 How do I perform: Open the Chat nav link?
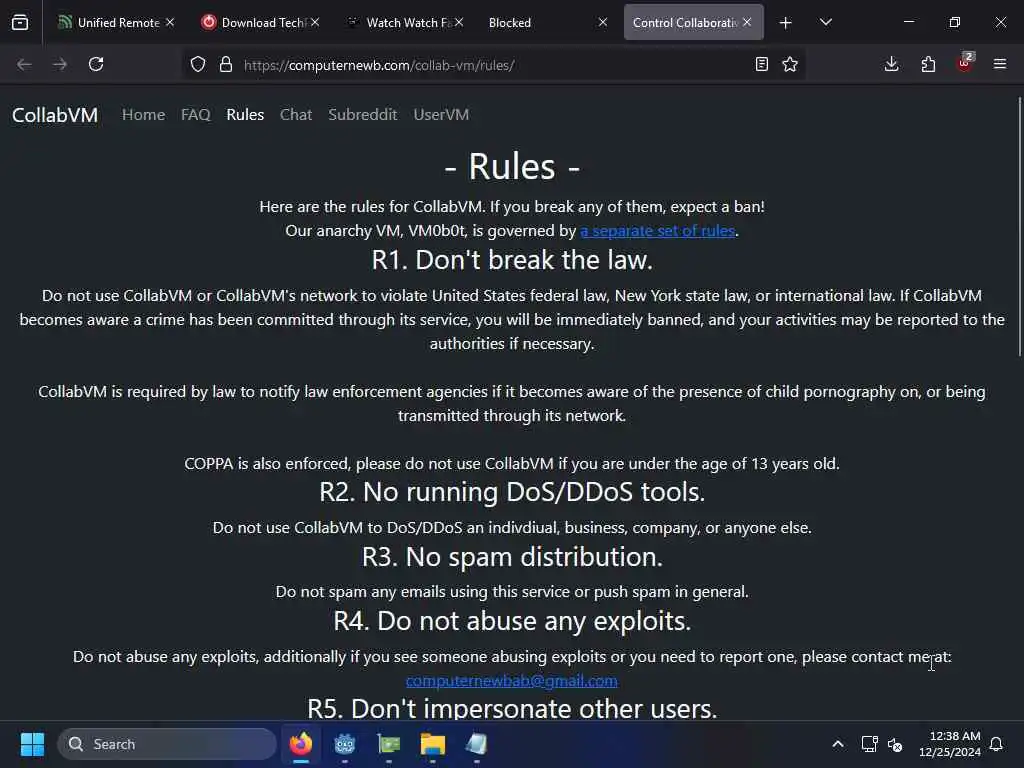[x=296, y=115]
